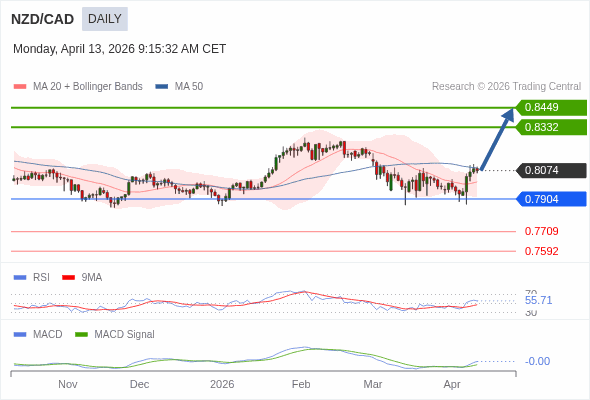Click the Nov label on time axis
The width and height of the screenshot is (590, 400).
point(68,384)
